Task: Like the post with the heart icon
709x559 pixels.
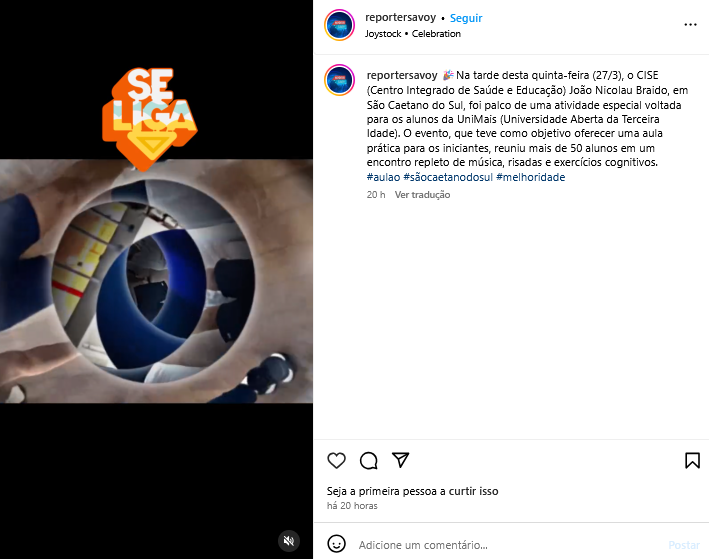Action: click(336, 460)
